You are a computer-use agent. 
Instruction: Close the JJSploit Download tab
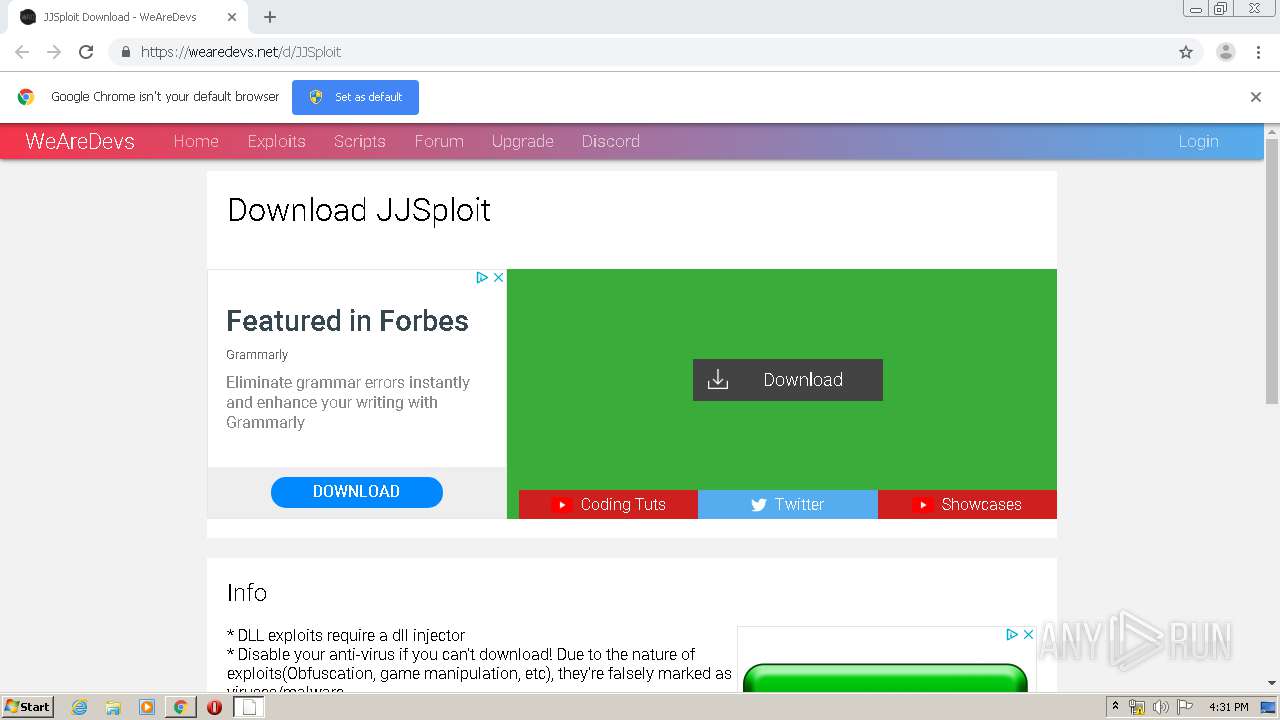[x=232, y=17]
